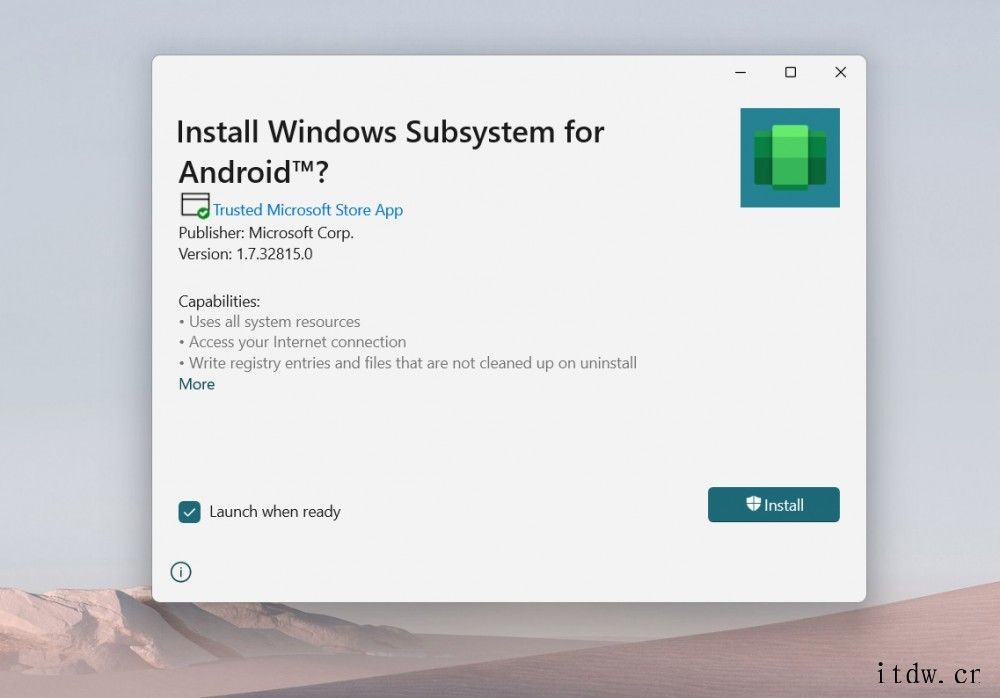Open the Trusted Microsoft Store App link
Viewport: 1000px width, 698px height.
pos(307,210)
